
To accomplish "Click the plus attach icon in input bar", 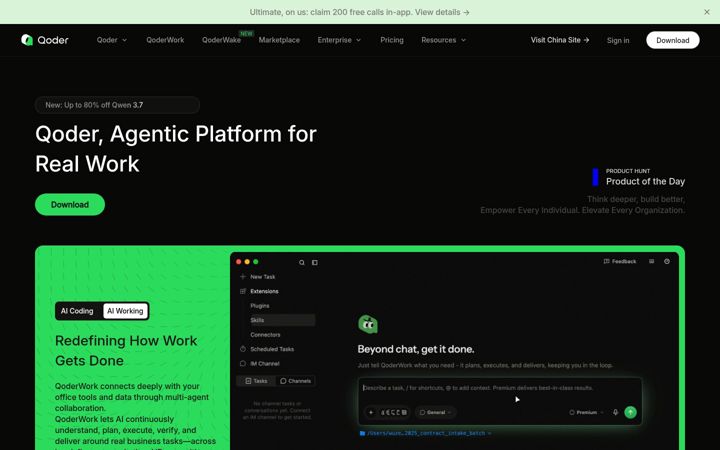I will pyautogui.click(x=371, y=412).
